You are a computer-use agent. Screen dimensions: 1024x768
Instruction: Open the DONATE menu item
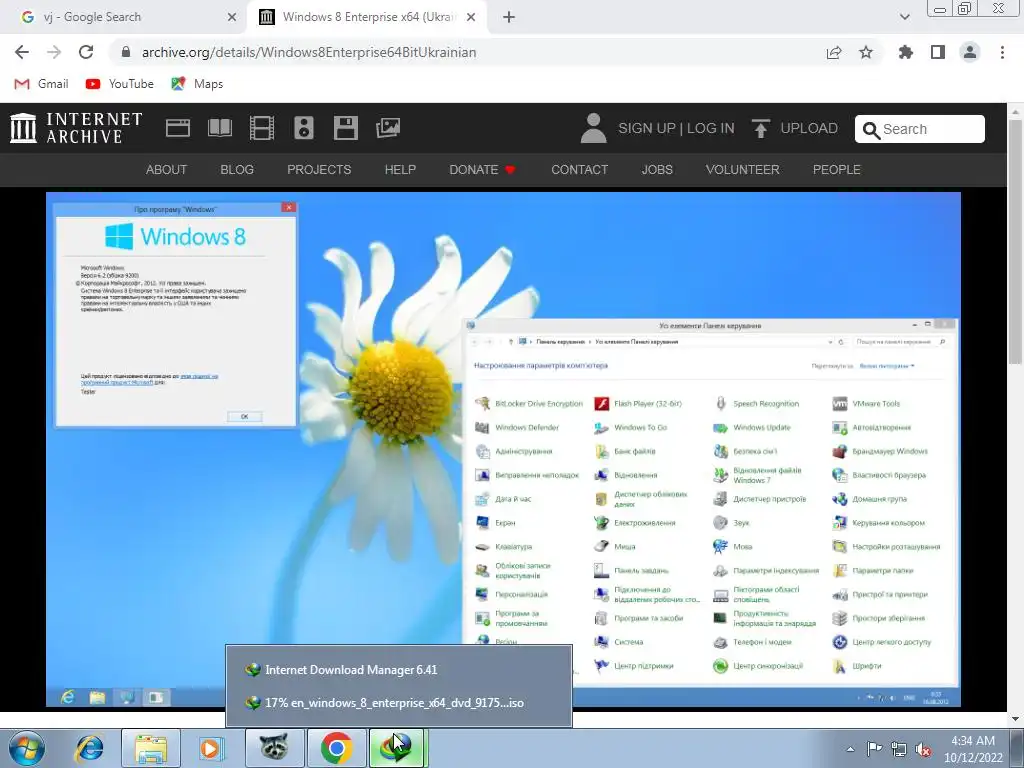(x=483, y=170)
